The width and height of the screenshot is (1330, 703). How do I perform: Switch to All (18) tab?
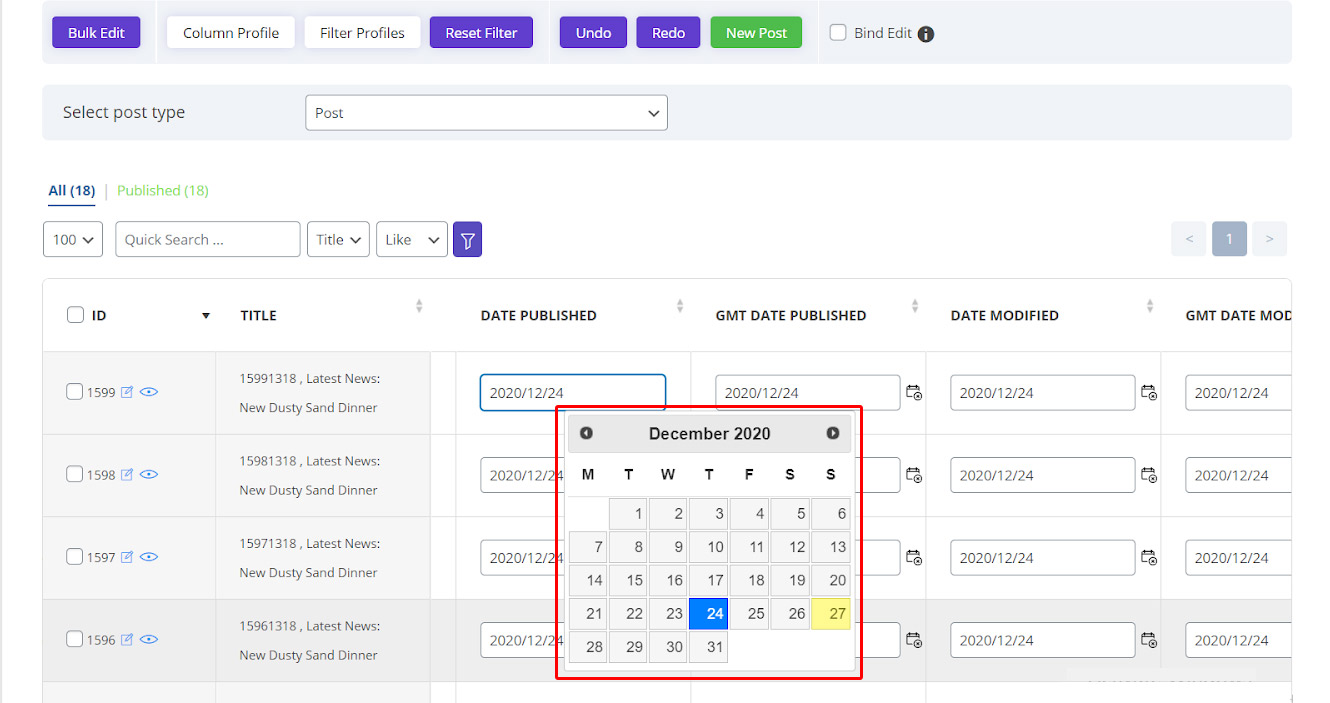pyautogui.click(x=72, y=191)
